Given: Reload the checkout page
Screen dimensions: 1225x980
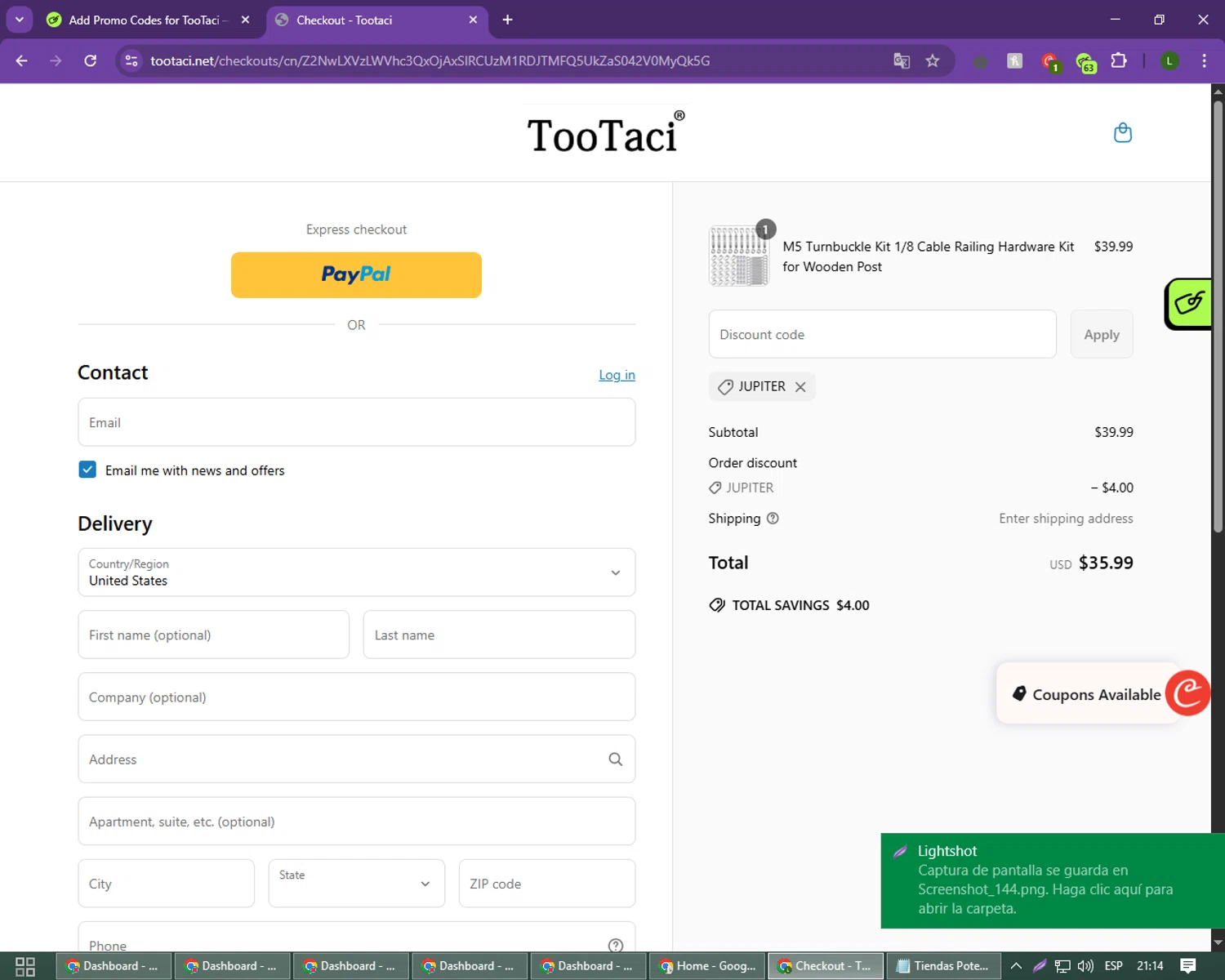Looking at the screenshot, I should (x=91, y=60).
